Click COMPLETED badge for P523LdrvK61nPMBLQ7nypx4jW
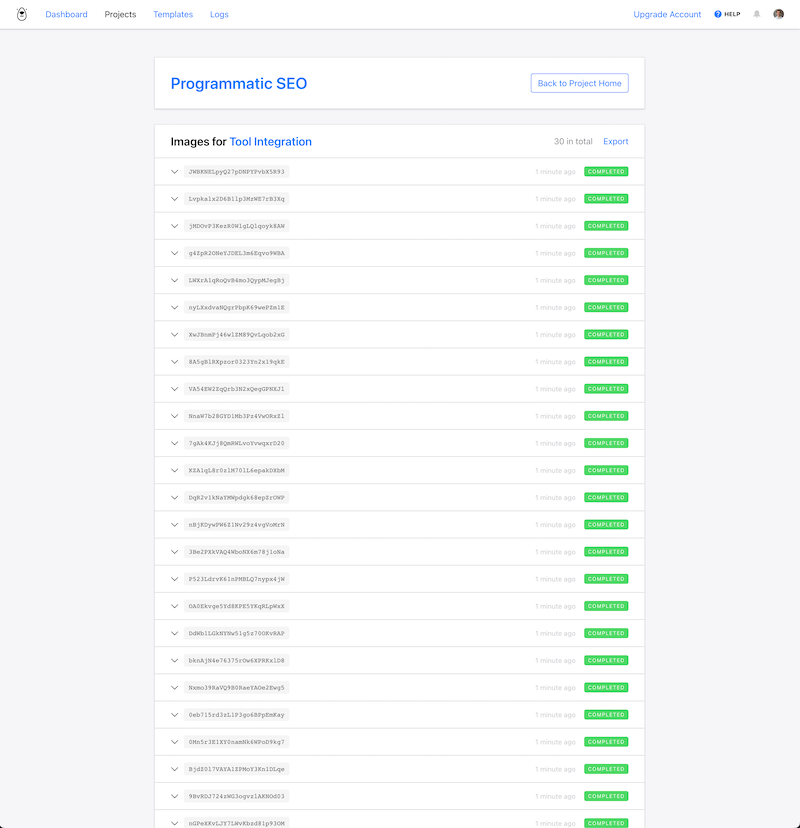The image size is (800, 828). [606, 579]
